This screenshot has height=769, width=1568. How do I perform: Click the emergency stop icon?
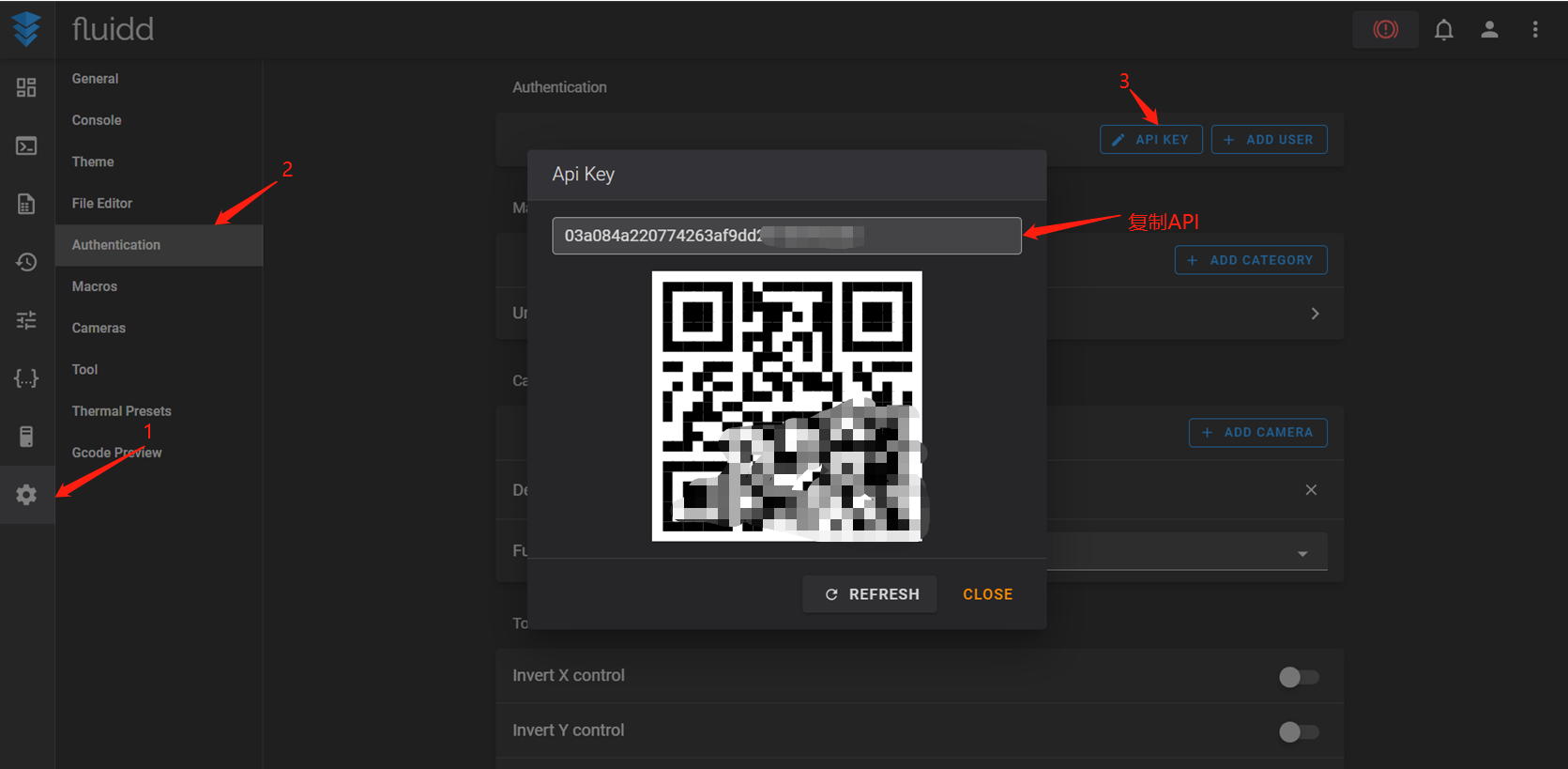coord(1385,30)
